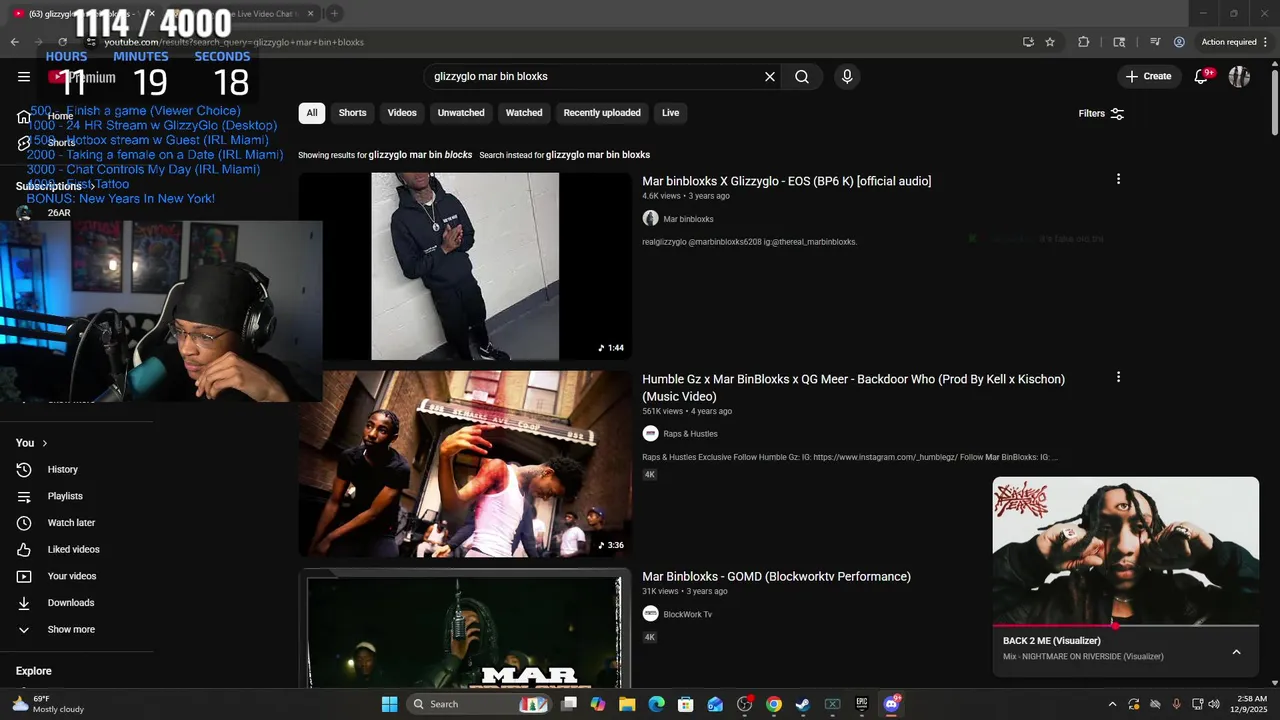
Task: Open Chrome profile icon
Action: click(1179, 42)
